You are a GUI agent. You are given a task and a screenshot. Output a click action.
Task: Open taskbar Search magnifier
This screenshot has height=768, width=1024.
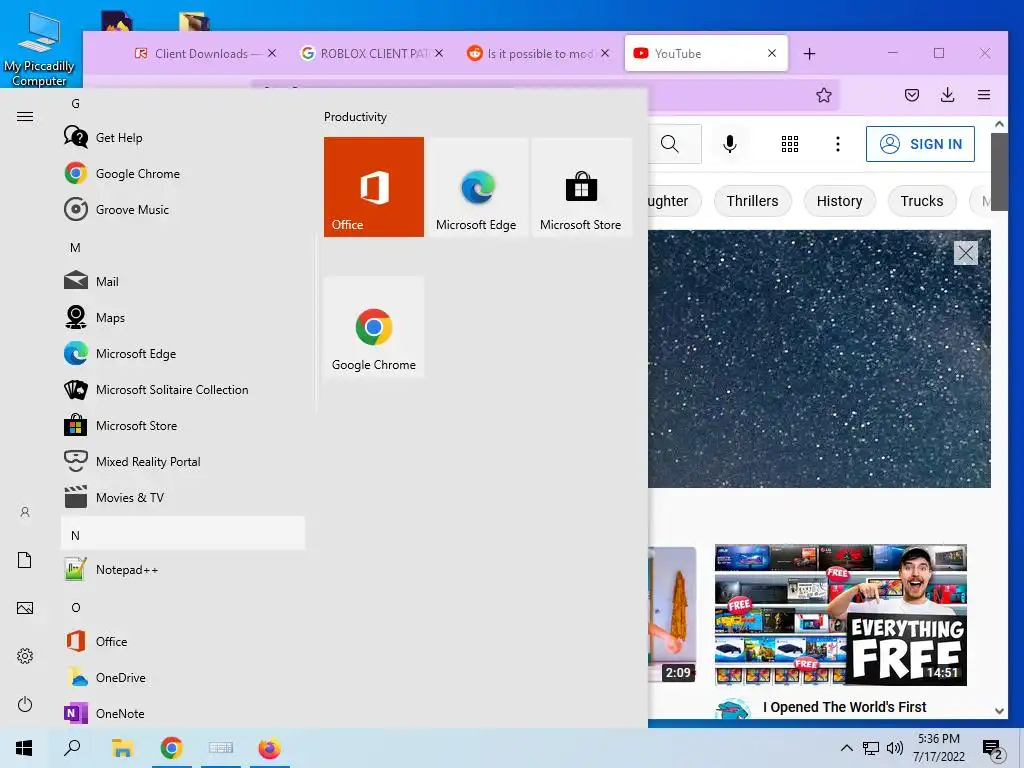[x=72, y=748]
